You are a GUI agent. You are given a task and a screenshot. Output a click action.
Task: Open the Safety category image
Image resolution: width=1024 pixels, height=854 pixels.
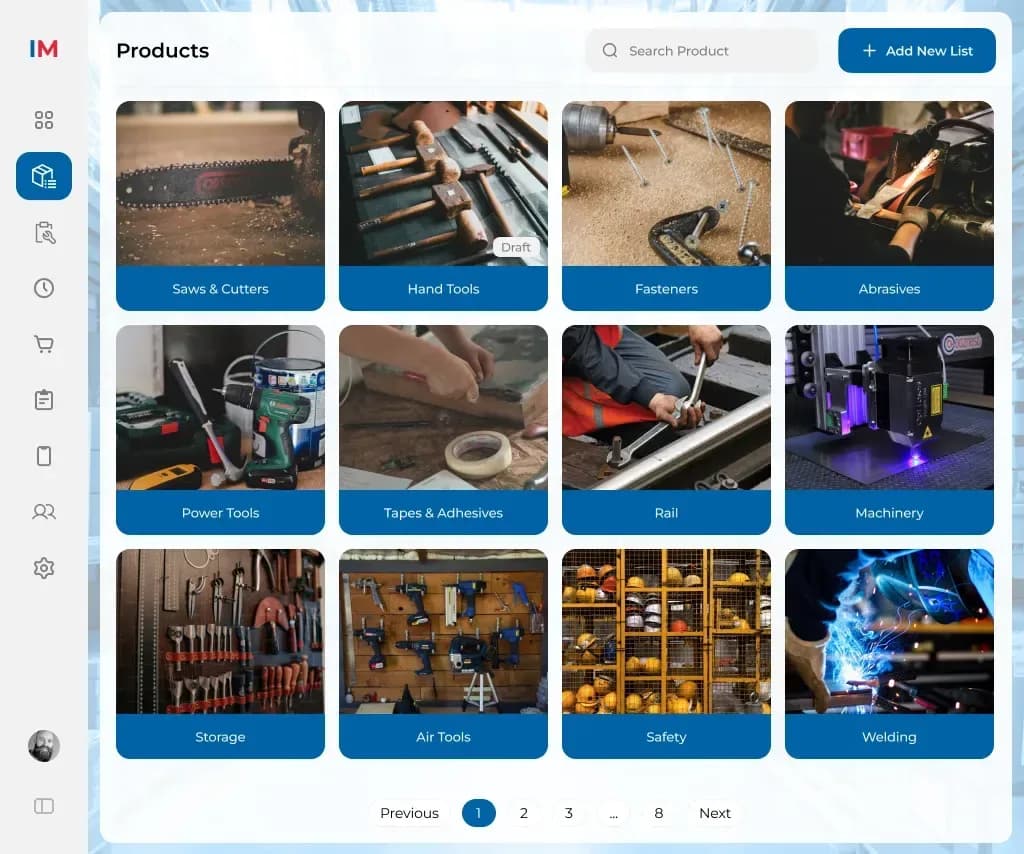coord(666,631)
